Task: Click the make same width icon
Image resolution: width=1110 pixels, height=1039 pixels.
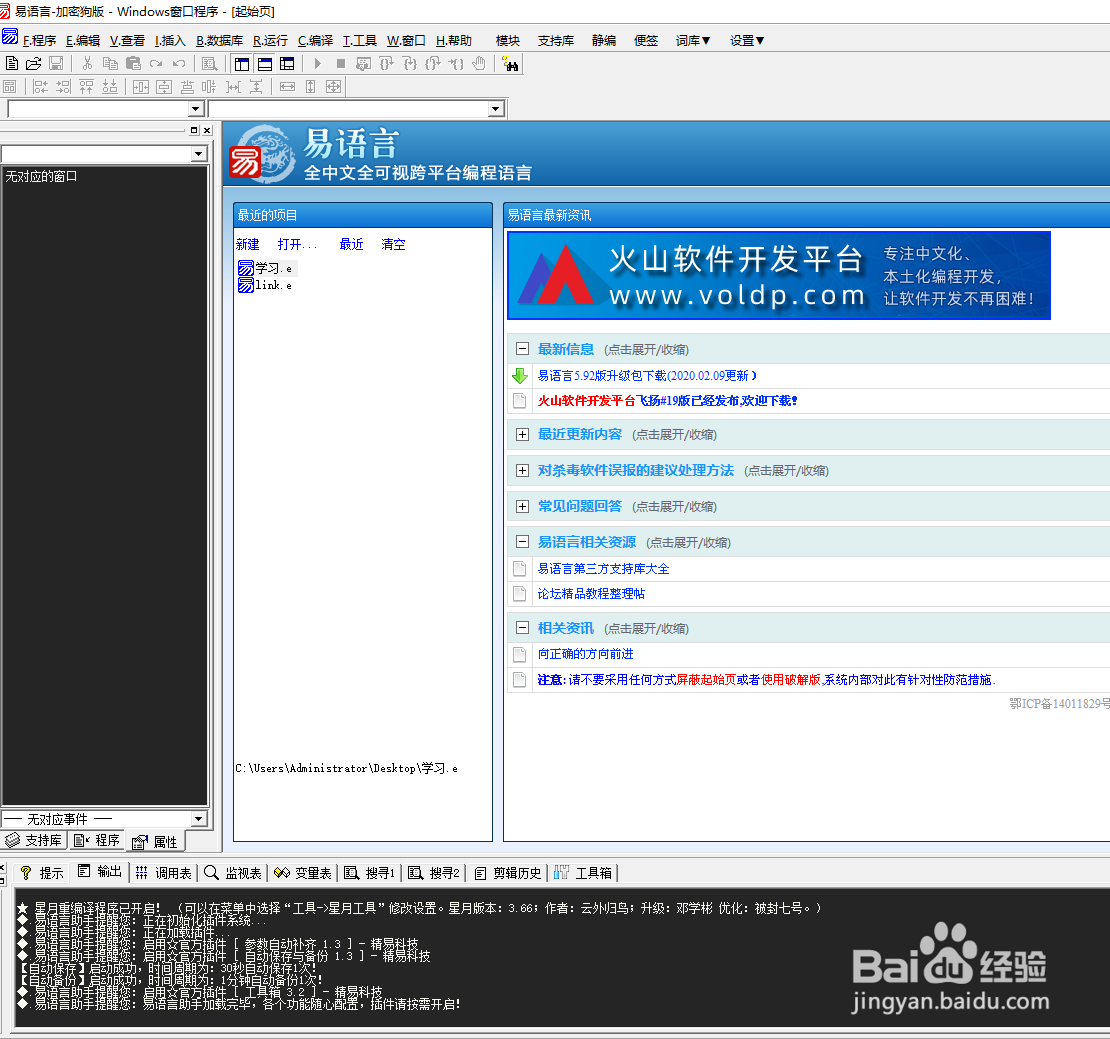Action: point(287,86)
